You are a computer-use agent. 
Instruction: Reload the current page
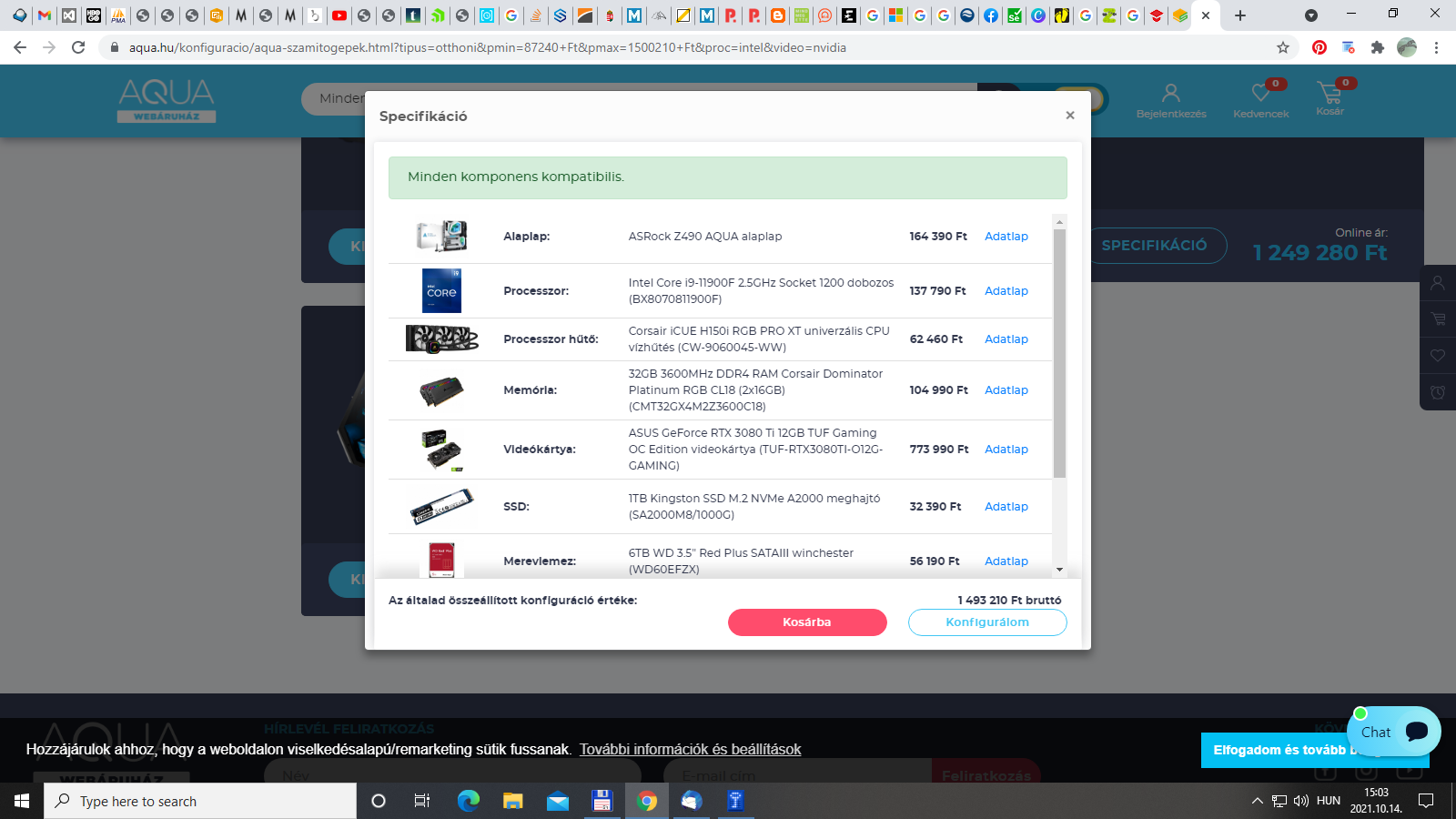78,47
